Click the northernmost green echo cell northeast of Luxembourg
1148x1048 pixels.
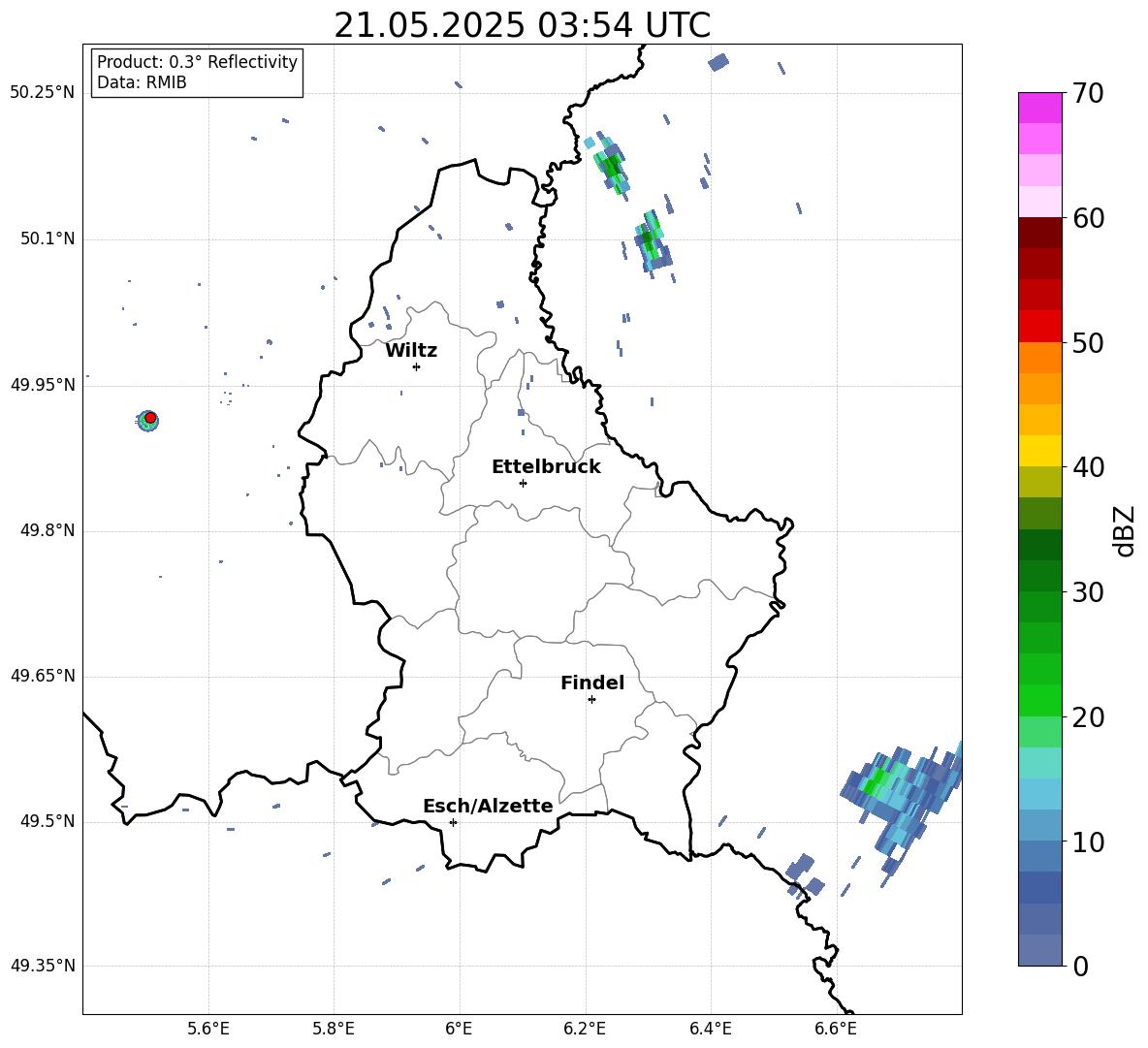(x=612, y=165)
